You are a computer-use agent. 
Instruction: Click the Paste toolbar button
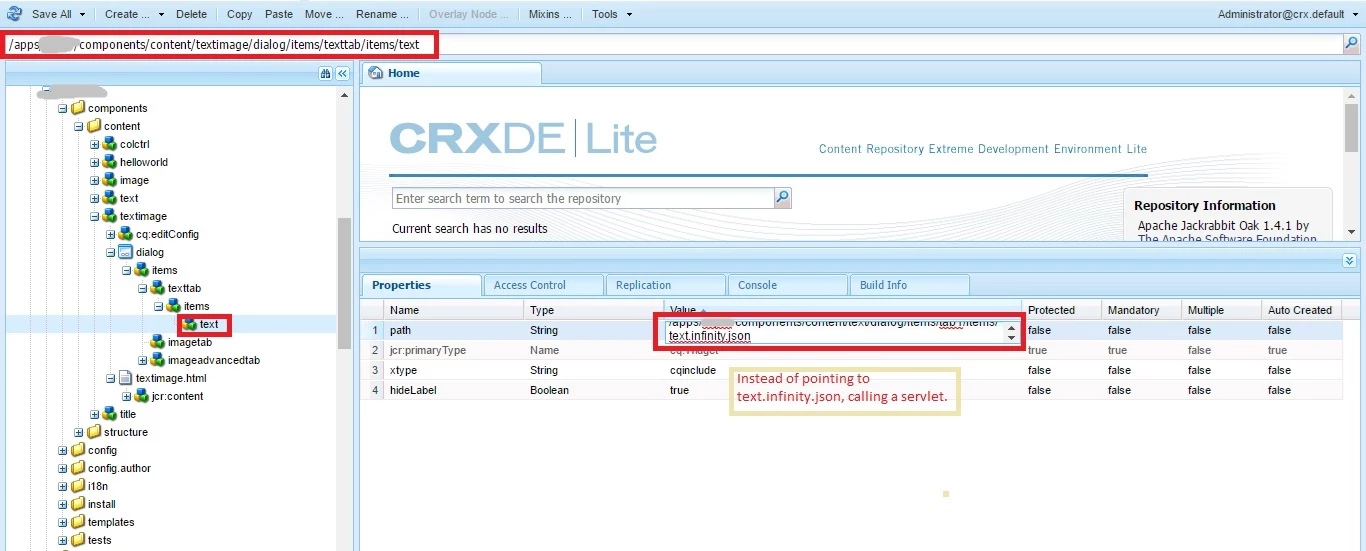pyautogui.click(x=279, y=14)
